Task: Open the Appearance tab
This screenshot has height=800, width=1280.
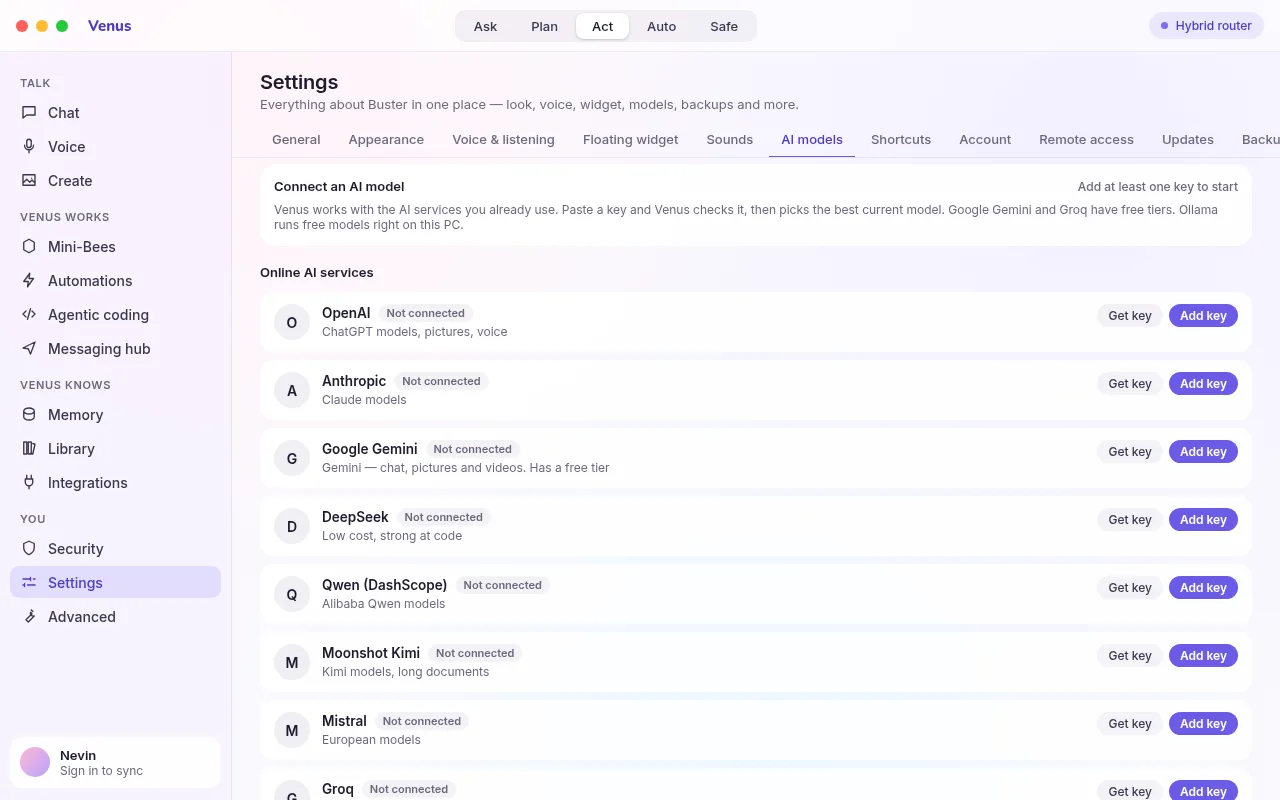Action: [386, 140]
